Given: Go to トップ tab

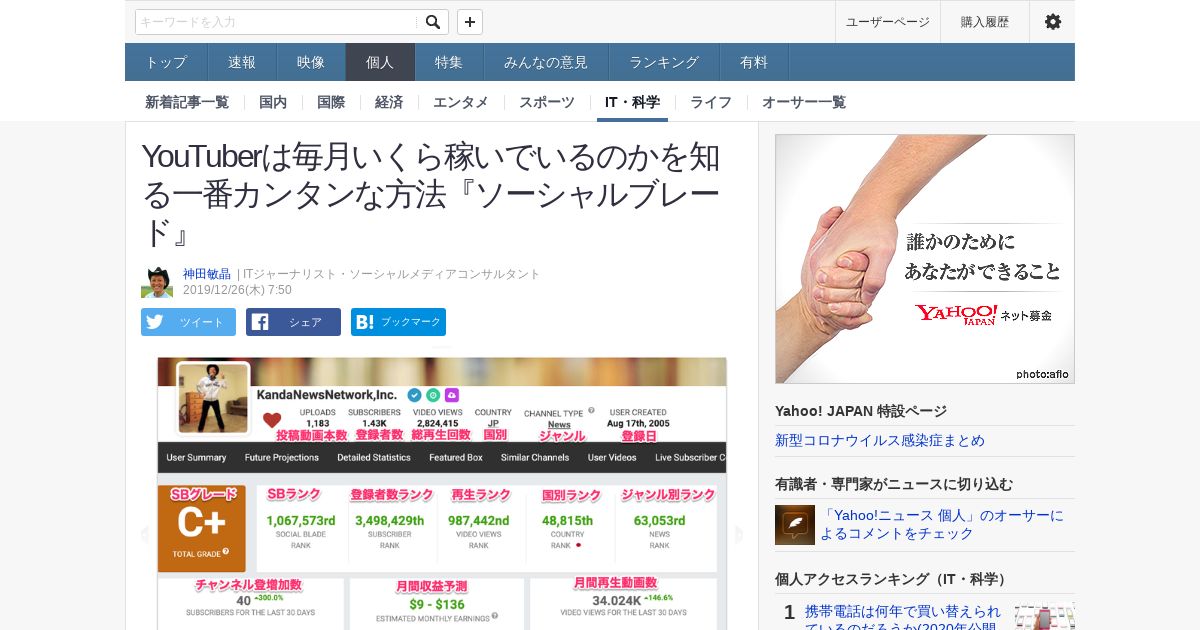Looking at the screenshot, I should click(166, 62).
